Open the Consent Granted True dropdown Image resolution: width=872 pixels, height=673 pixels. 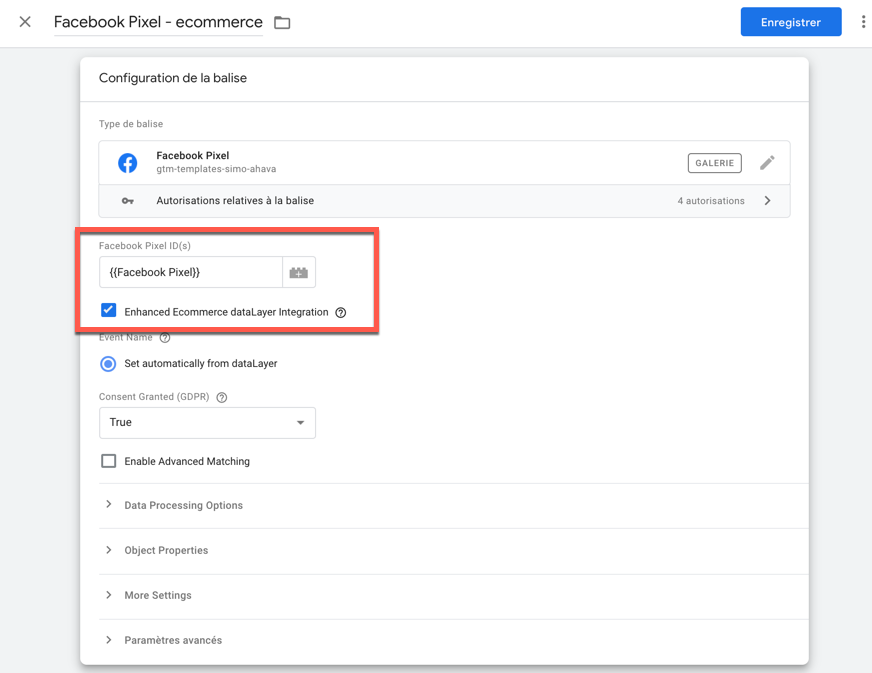coord(207,423)
